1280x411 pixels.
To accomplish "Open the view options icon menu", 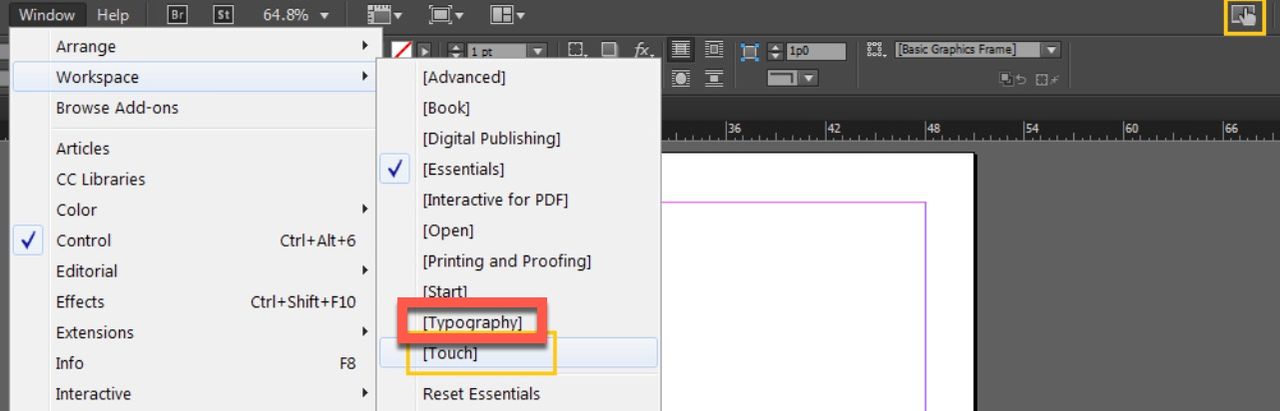I will click(x=385, y=15).
